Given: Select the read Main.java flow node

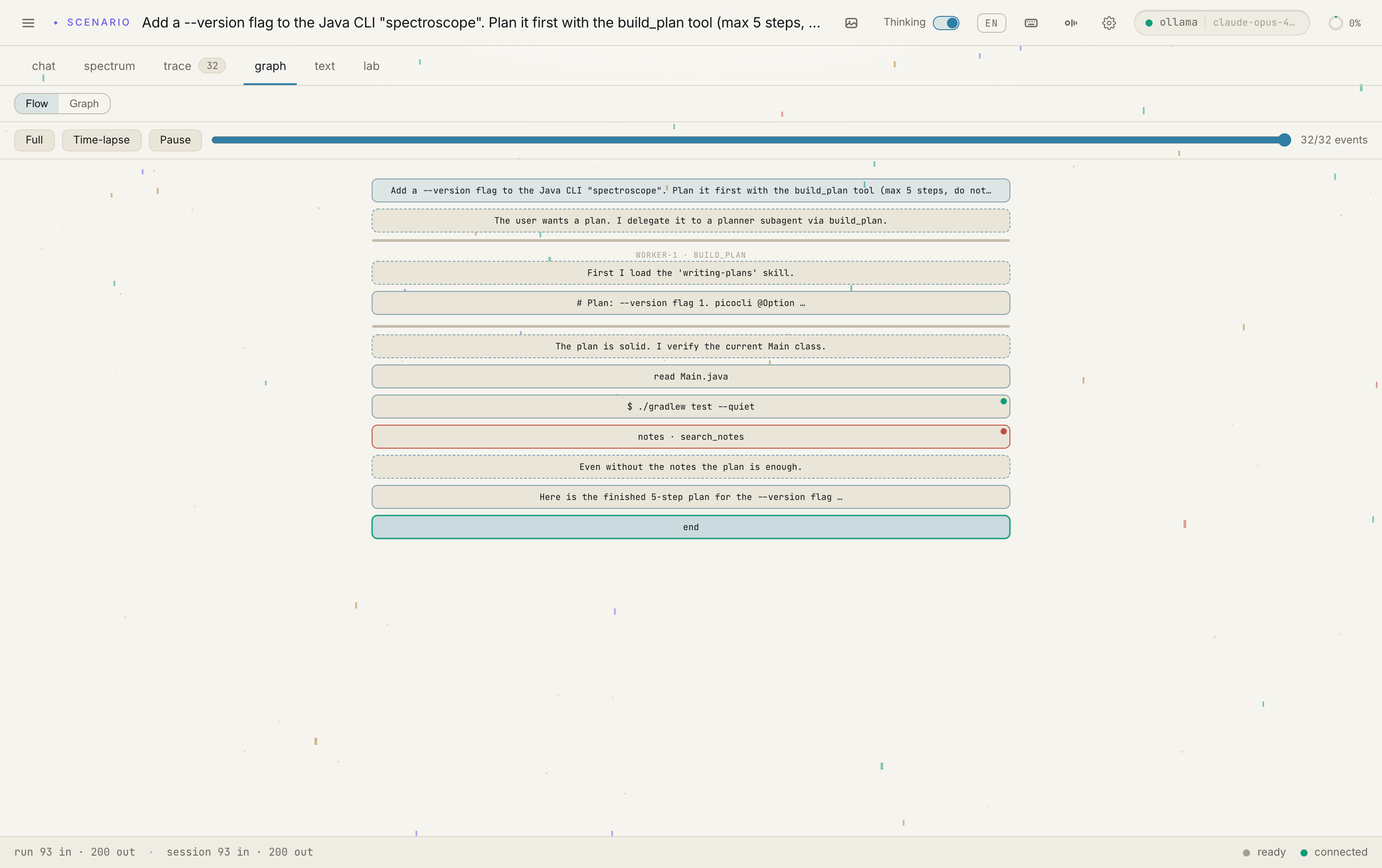Looking at the screenshot, I should click(691, 376).
